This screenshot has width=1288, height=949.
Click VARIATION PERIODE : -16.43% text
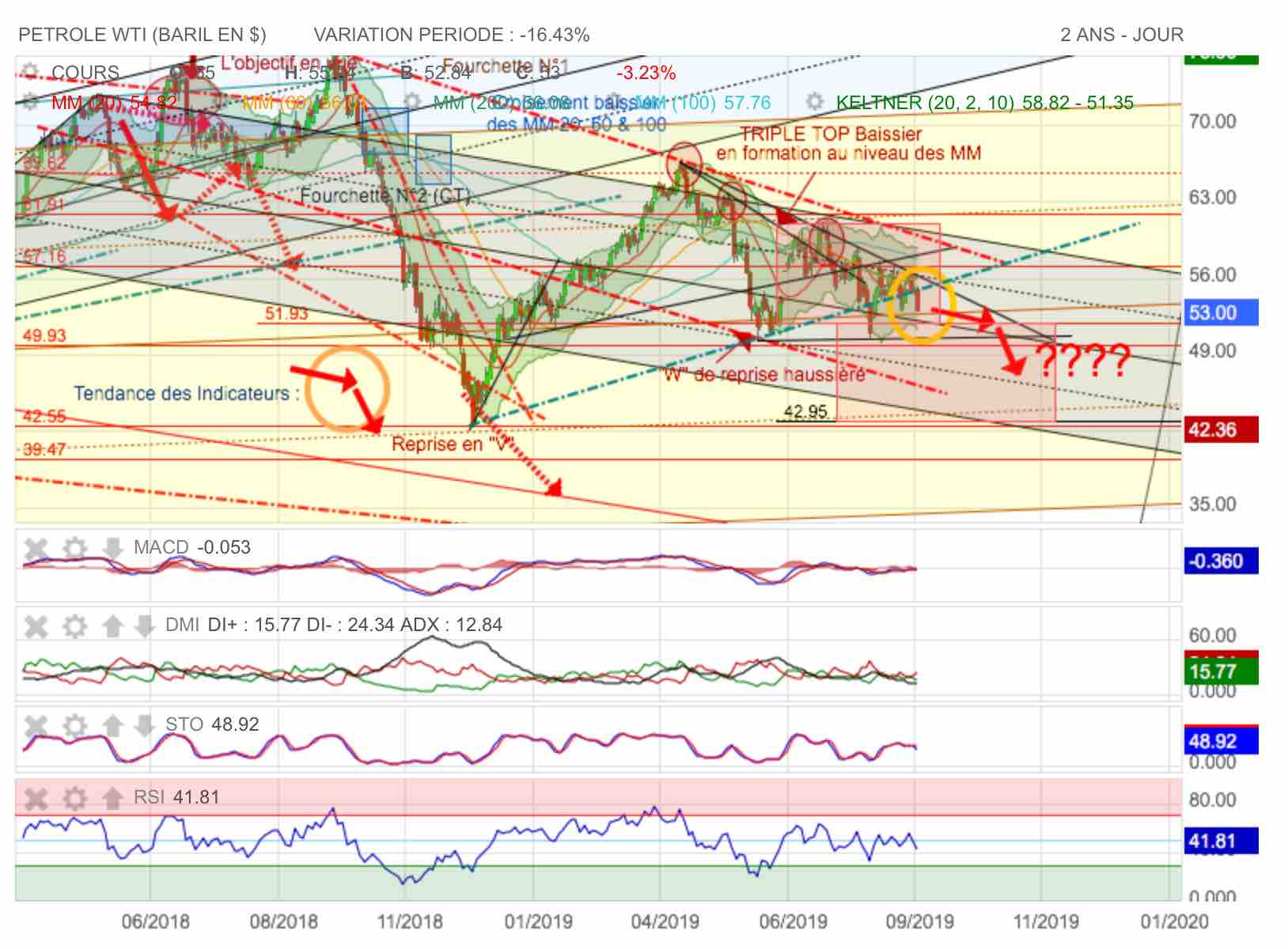pos(452,35)
